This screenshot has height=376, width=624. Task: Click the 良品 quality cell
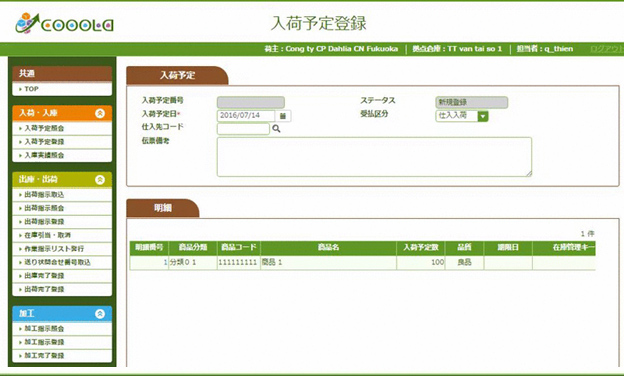(464, 263)
